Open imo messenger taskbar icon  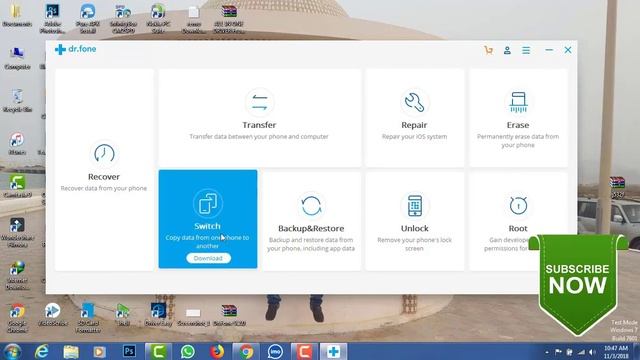pyautogui.click(x=276, y=351)
